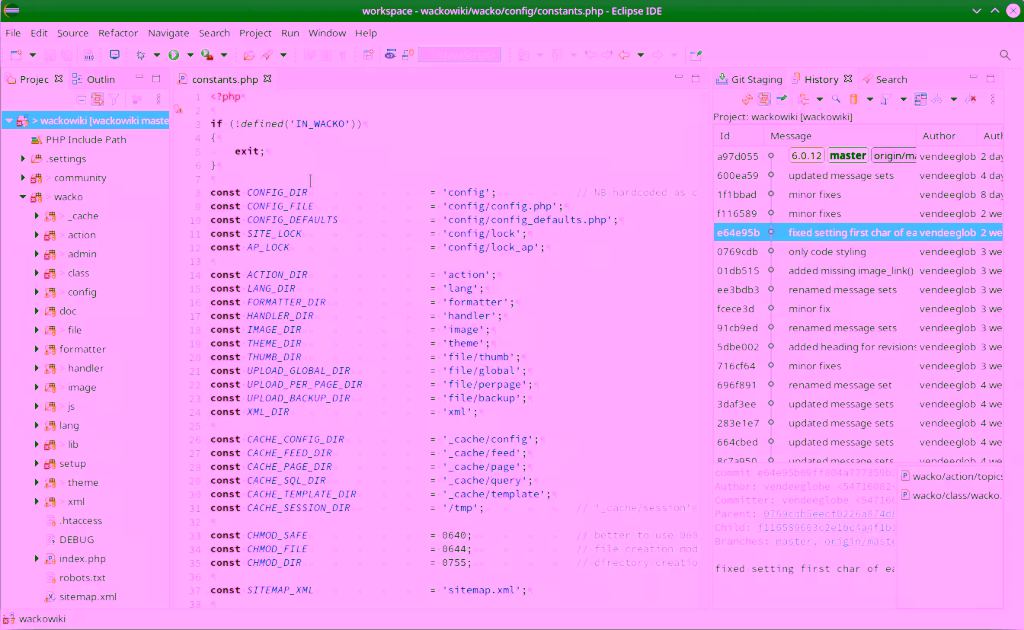This screenshot has height=630, width=1024.
Task: Click the Debug bug icon in the toolbar
Action: 141,55
